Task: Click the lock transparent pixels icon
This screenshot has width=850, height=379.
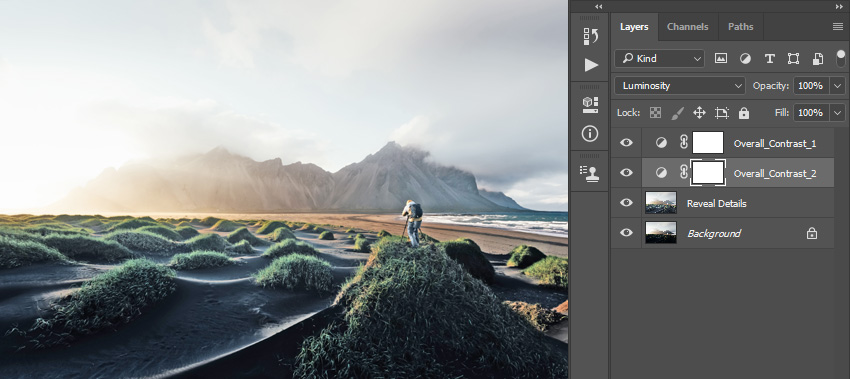Action: (655, 113)
